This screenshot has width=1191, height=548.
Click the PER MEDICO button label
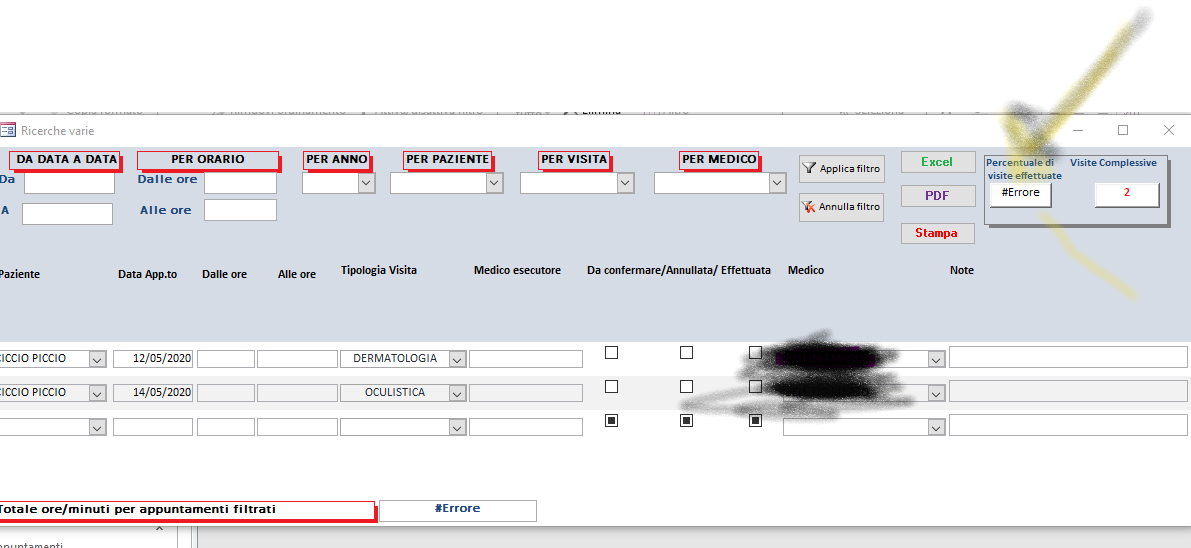pos(719,160)
